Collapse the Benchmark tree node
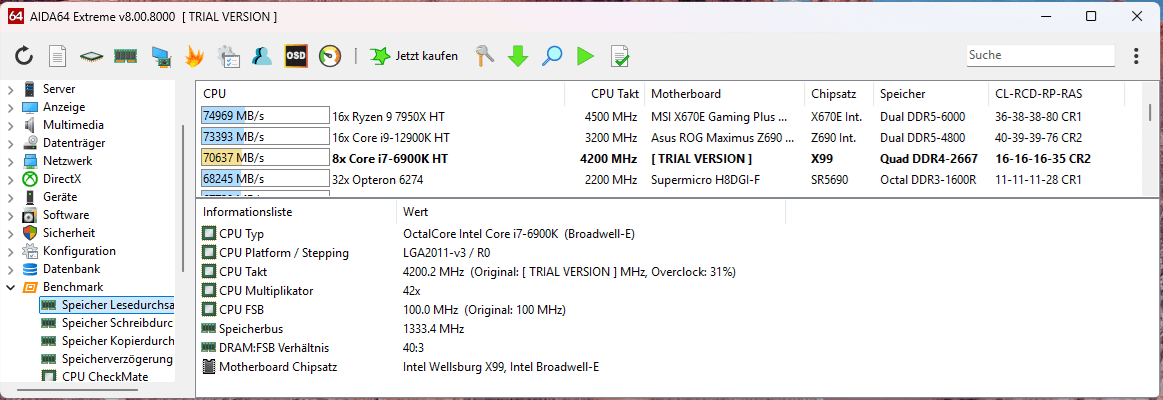 point(11,287)
